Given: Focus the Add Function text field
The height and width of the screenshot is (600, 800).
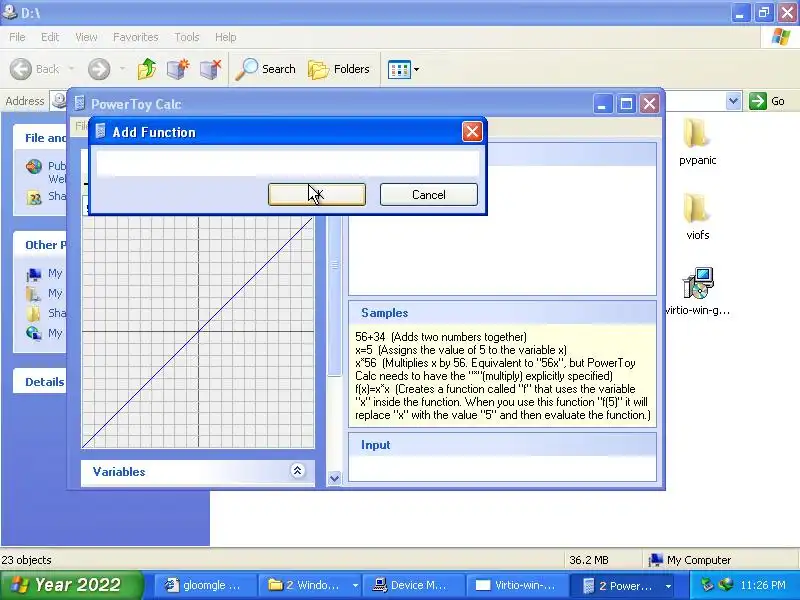Looking at the screenshot, I should (x=288, y=163).
